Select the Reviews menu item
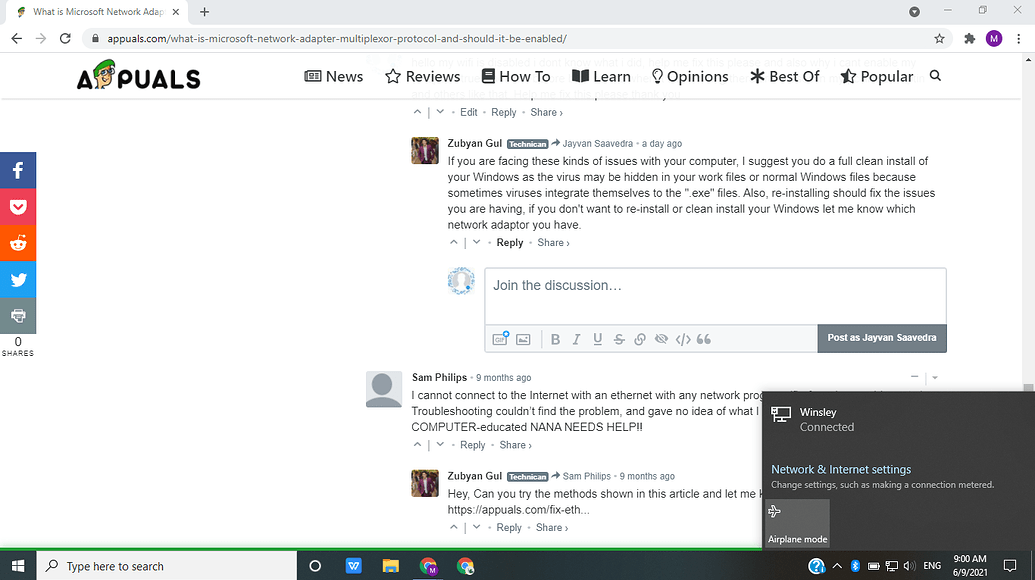This screenshot has height=580, width=1035. [x=422, y=76]
